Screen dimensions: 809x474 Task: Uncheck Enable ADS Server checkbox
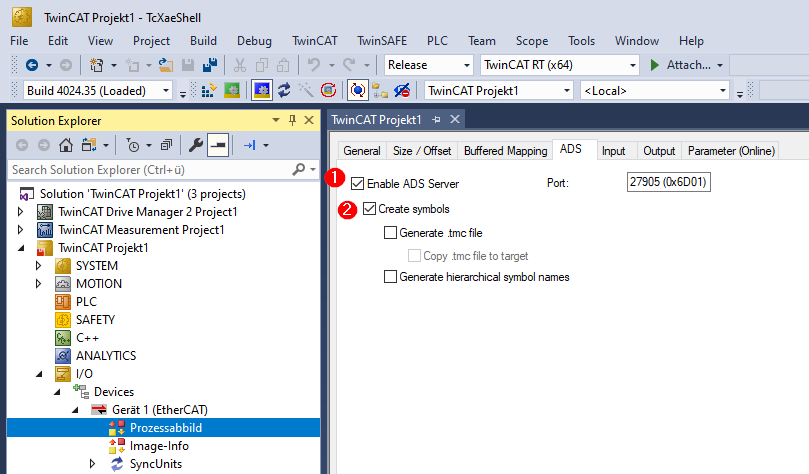[x=357, y=184]
